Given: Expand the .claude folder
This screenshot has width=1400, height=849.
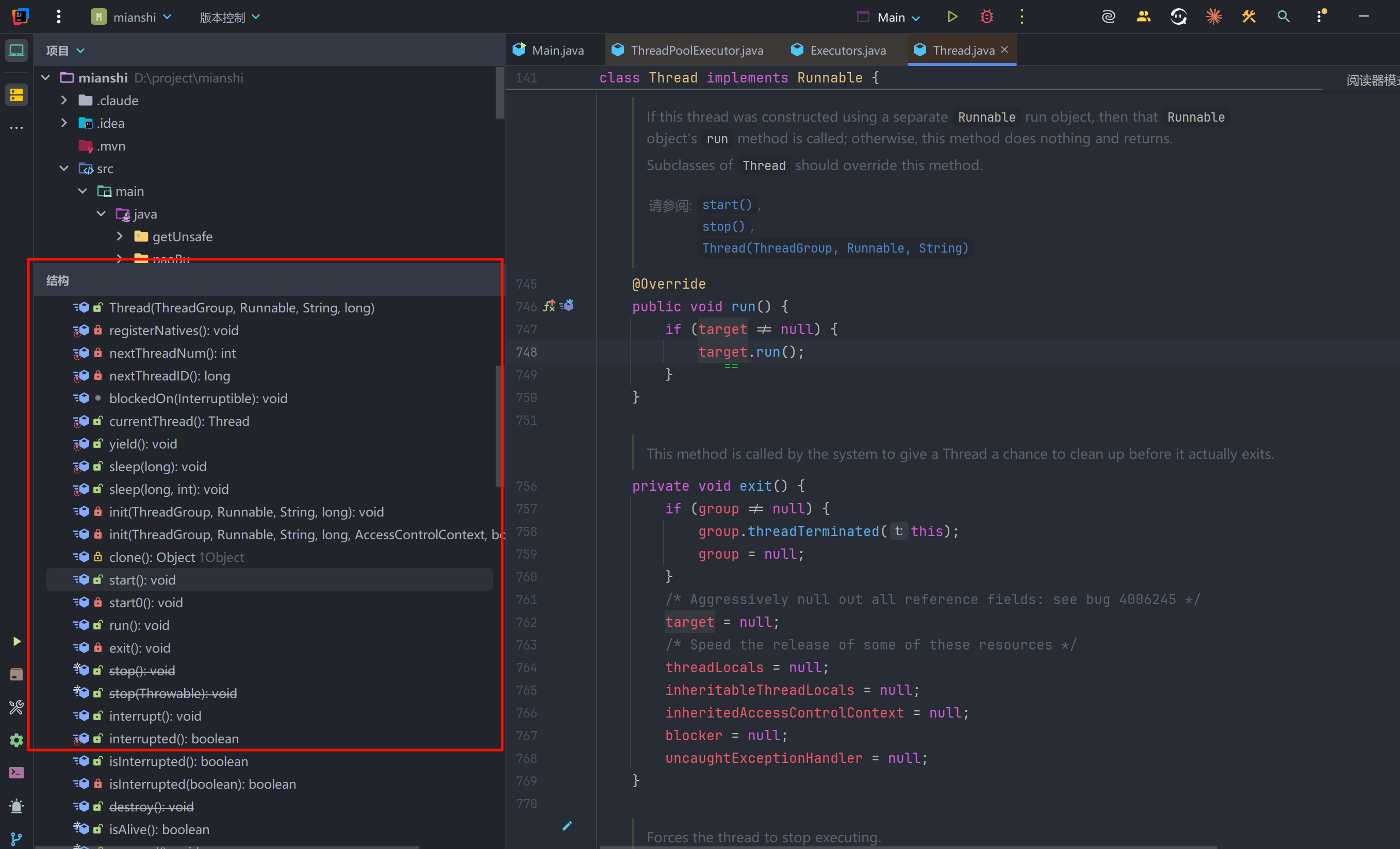Looking at the screenshot, I should [64, 101].
